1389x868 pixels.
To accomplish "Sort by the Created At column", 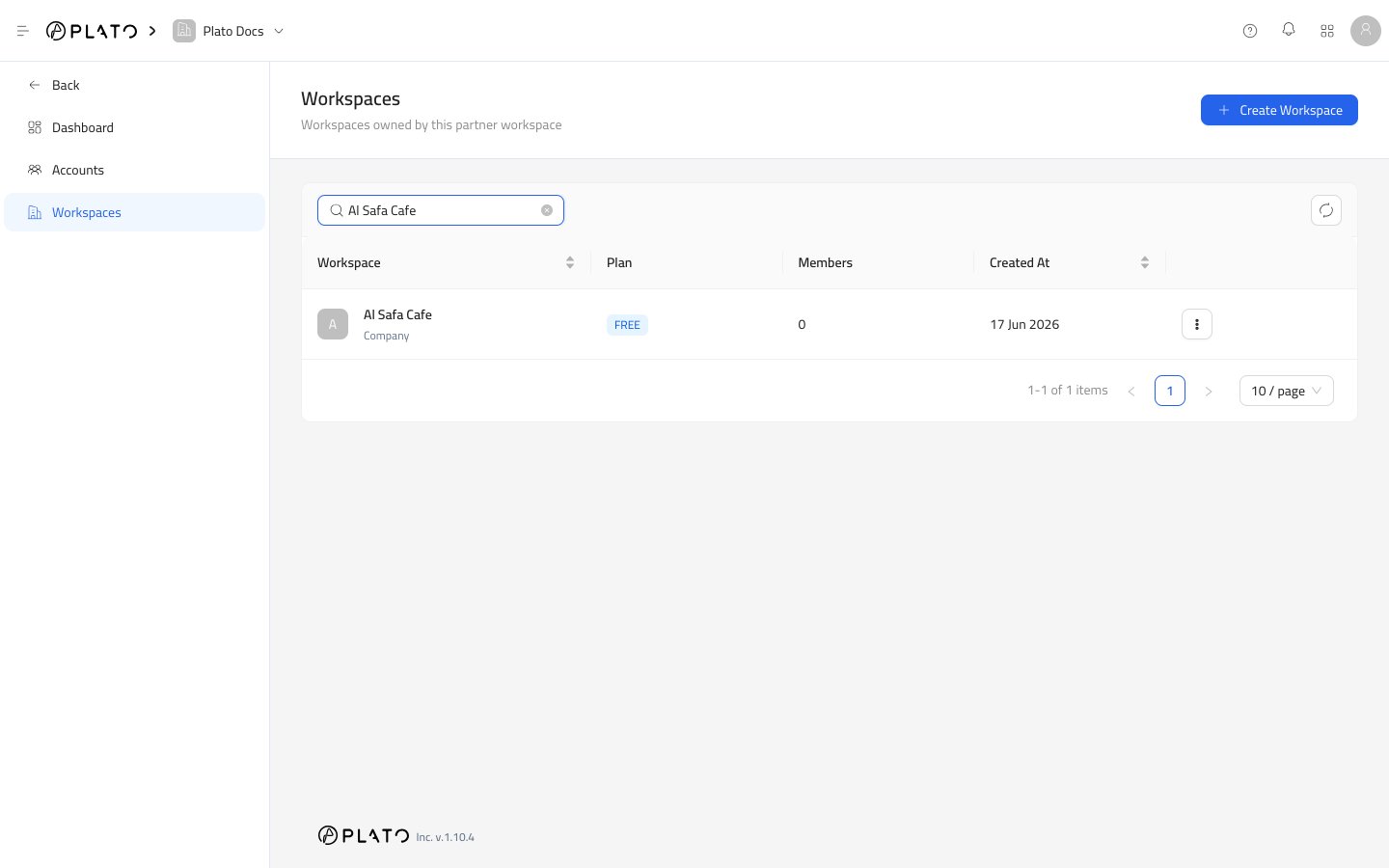I will click(1145, 262).
